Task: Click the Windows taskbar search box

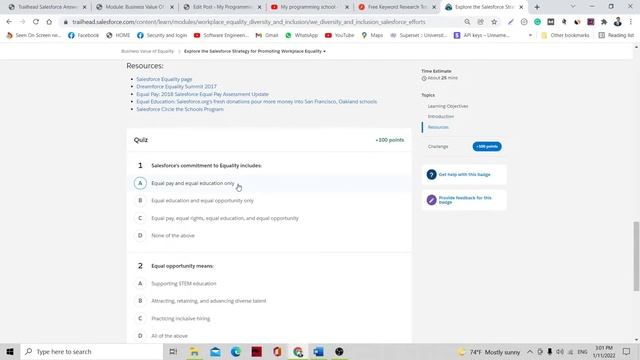Action: 91,351
